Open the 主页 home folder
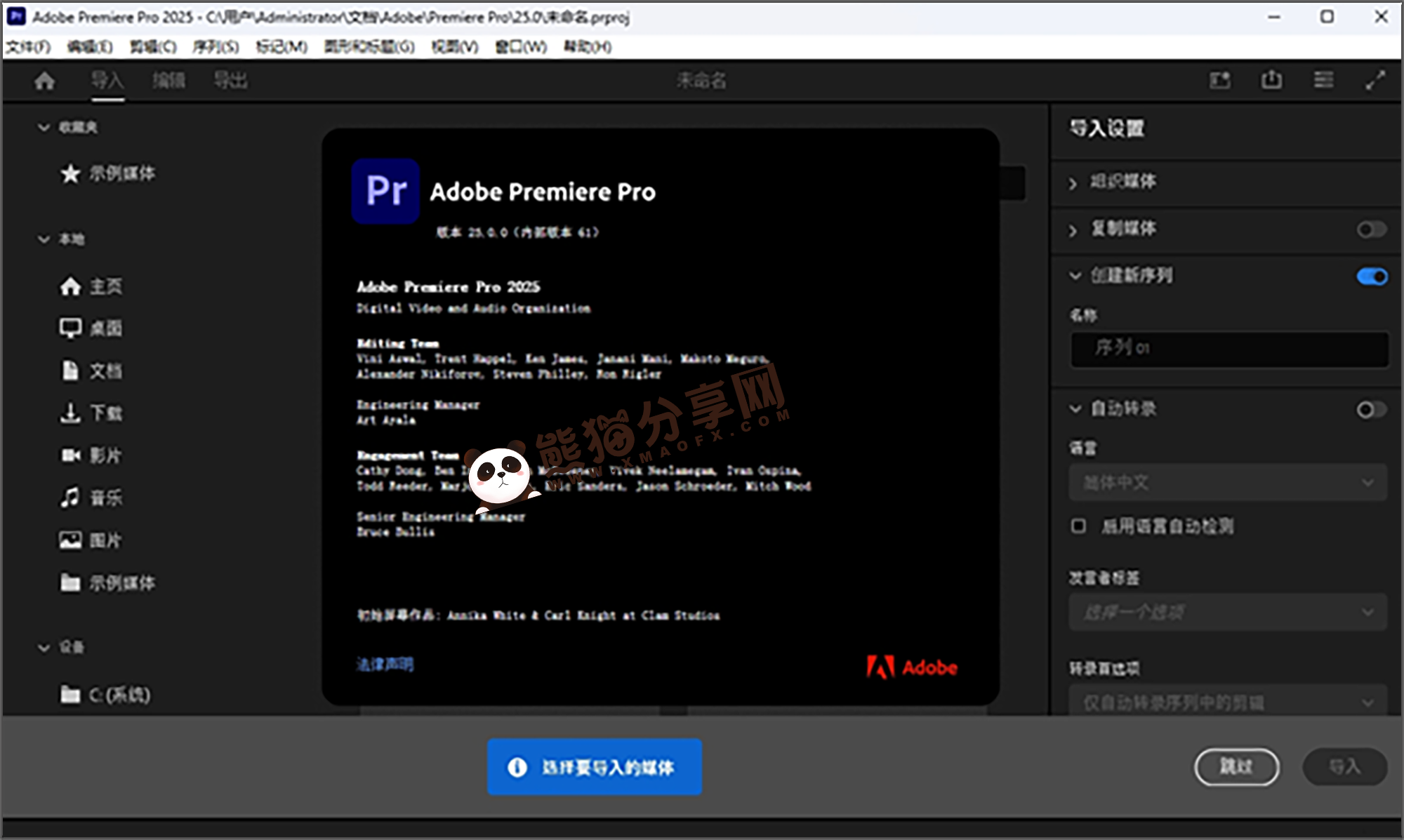Viewport: 1404px width, 840px height. tap(91, 286)
